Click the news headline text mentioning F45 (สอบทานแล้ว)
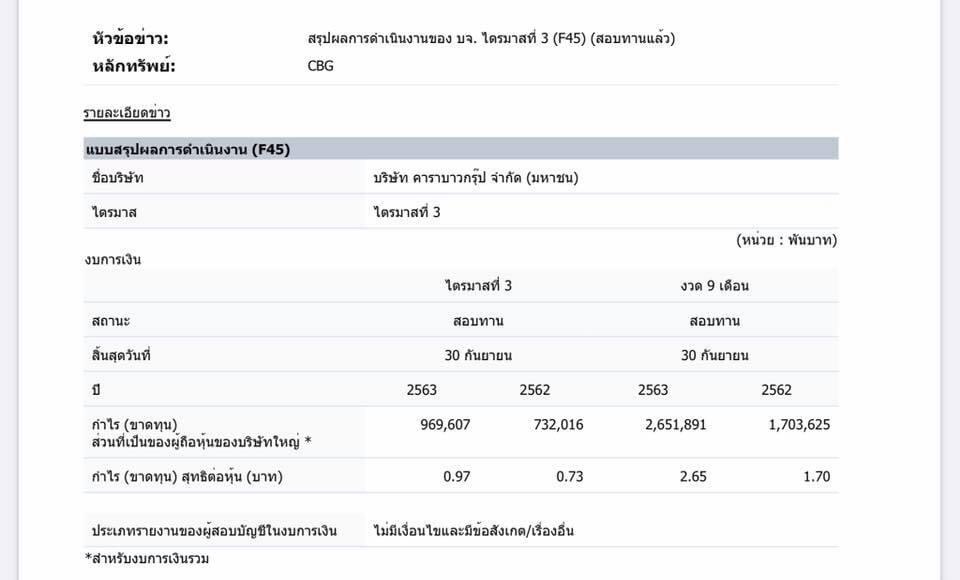Screen dimensions: 960x580 point(491,39)
